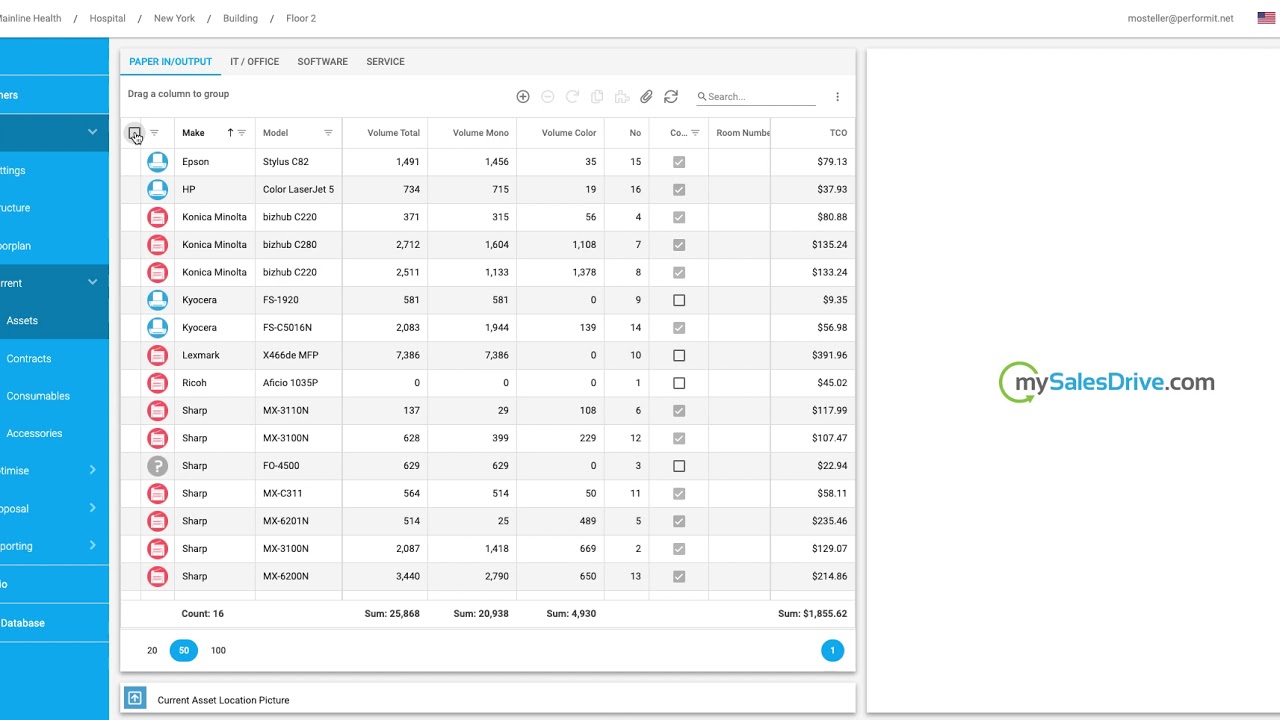1280x720 pixels.
Task: Click the Make column filter icon
Action: [241, 133]
